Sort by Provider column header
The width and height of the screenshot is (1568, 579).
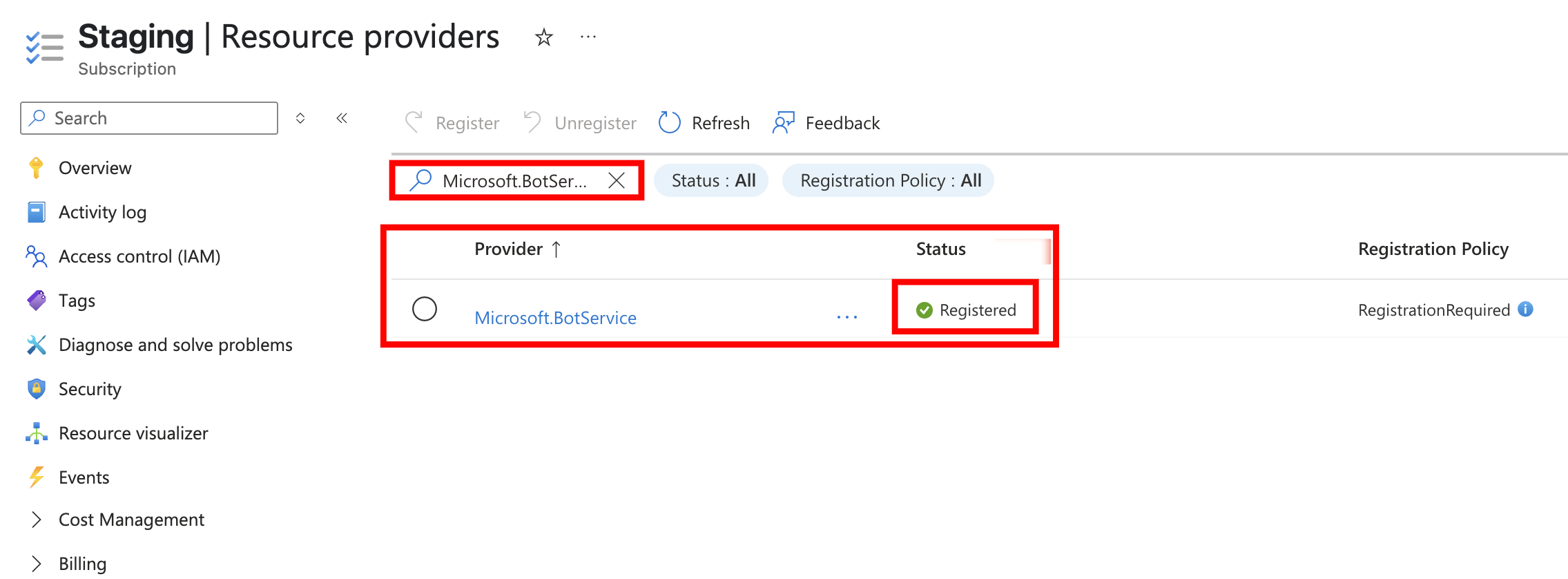508,249
